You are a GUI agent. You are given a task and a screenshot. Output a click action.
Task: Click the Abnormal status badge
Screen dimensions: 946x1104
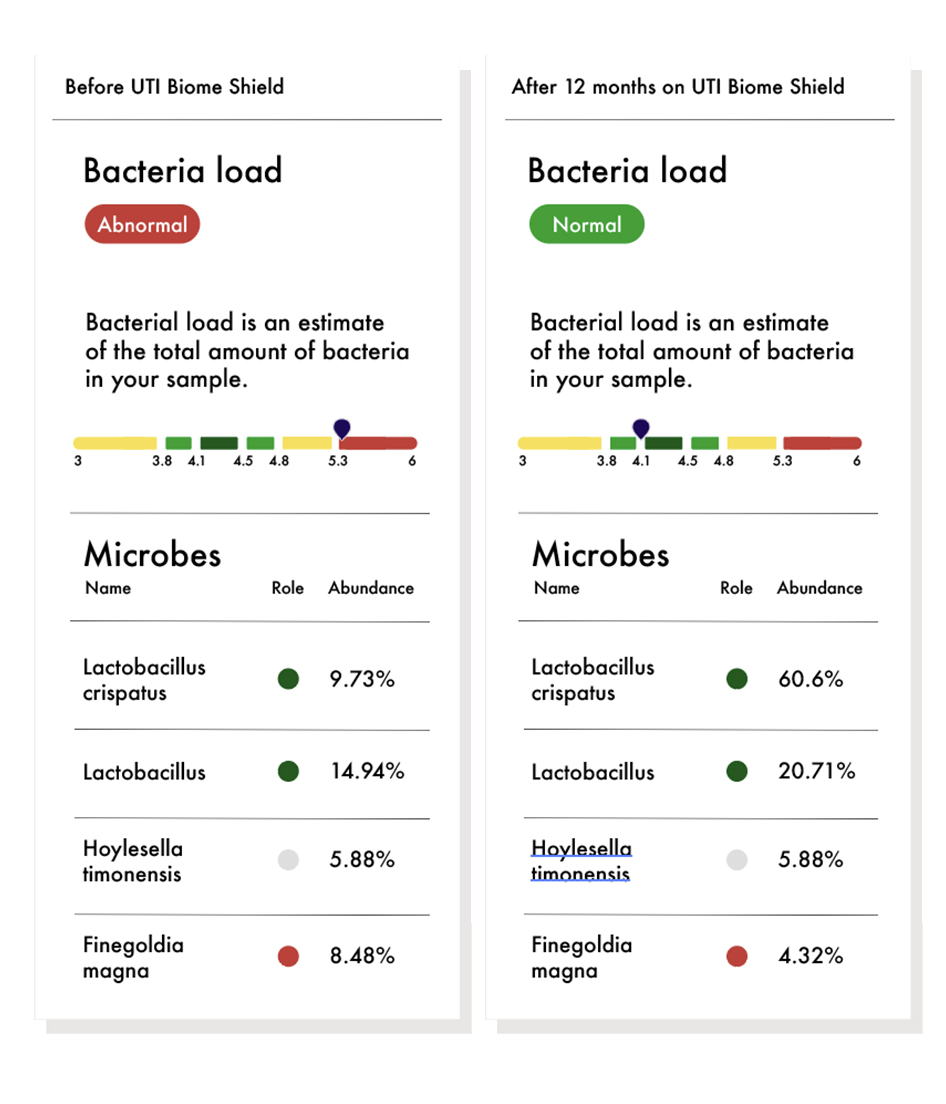(x=142, y=224)
